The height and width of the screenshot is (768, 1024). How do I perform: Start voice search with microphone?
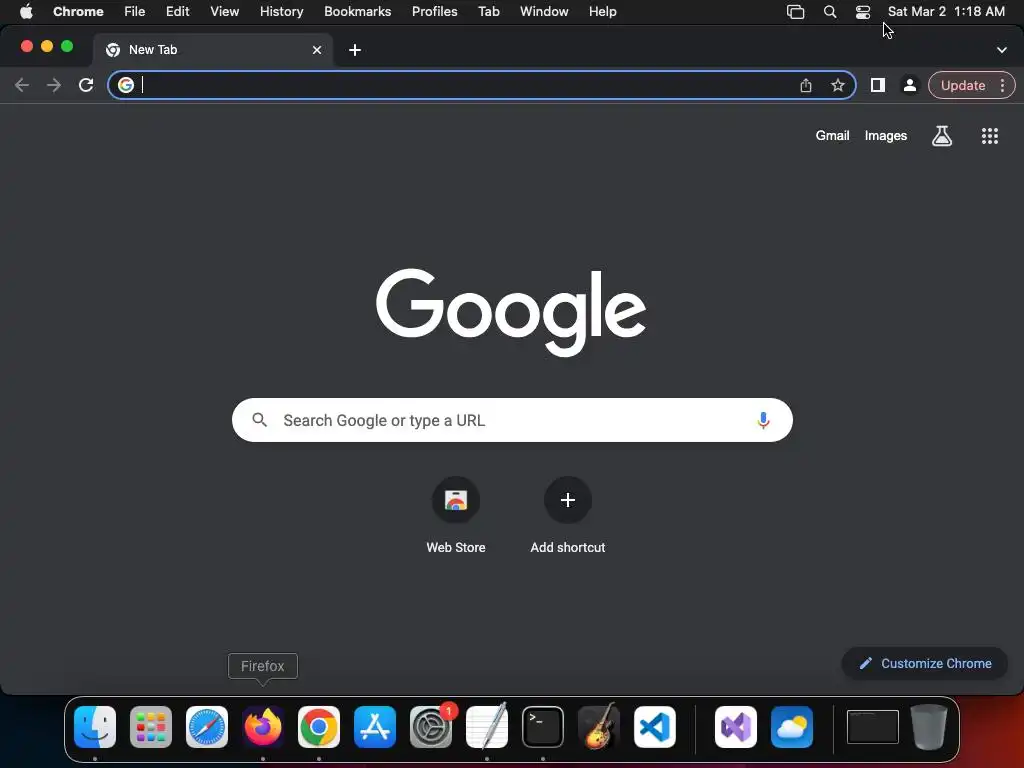tap(763, 420)
